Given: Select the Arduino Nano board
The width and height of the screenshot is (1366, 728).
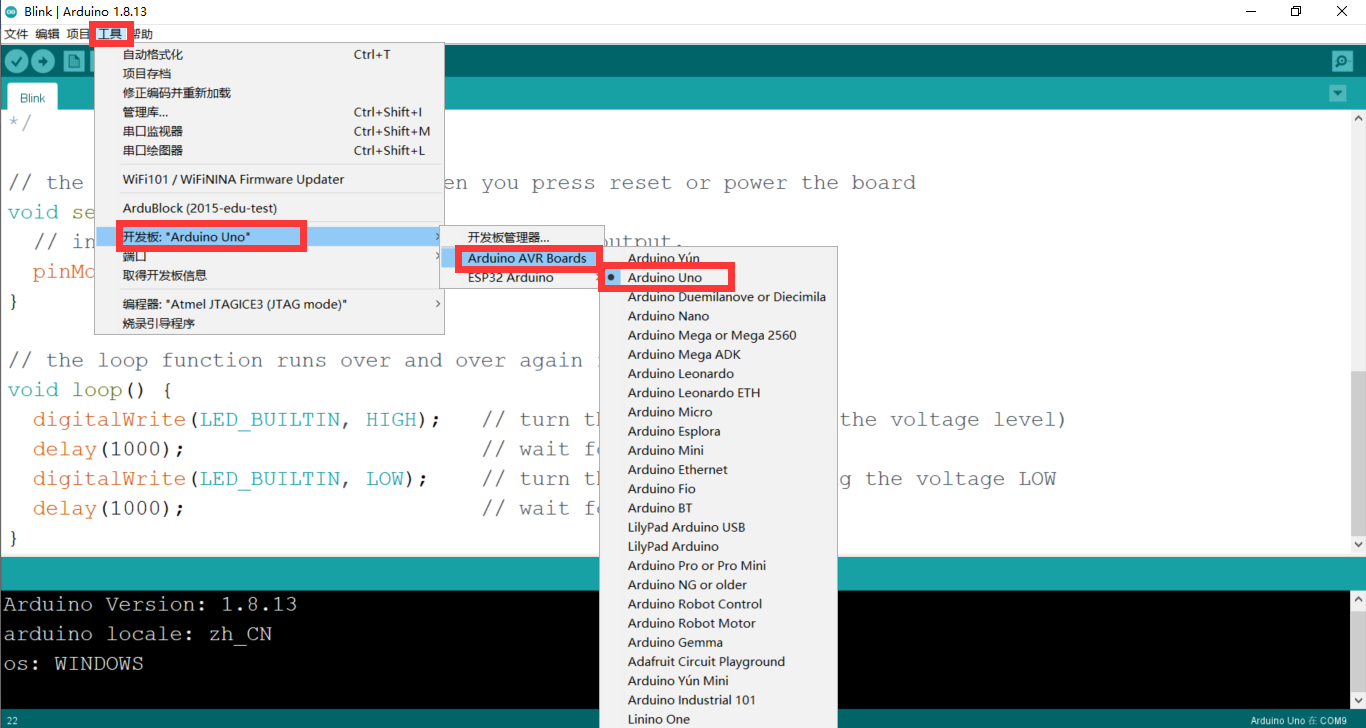Looking at the screenshot, I should pyautogui.click(x=718, y=316).
